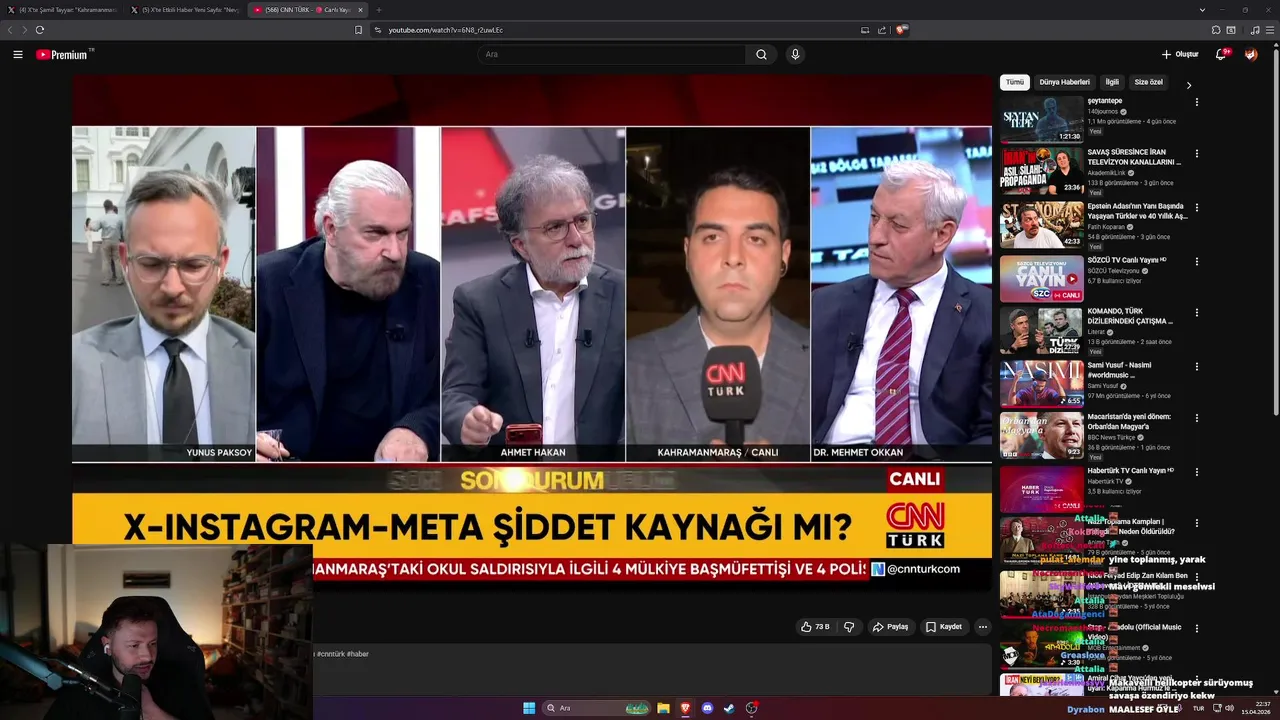Dislike the CNN Türk video
Screen dimensions: 1280x720
[849, 627]
